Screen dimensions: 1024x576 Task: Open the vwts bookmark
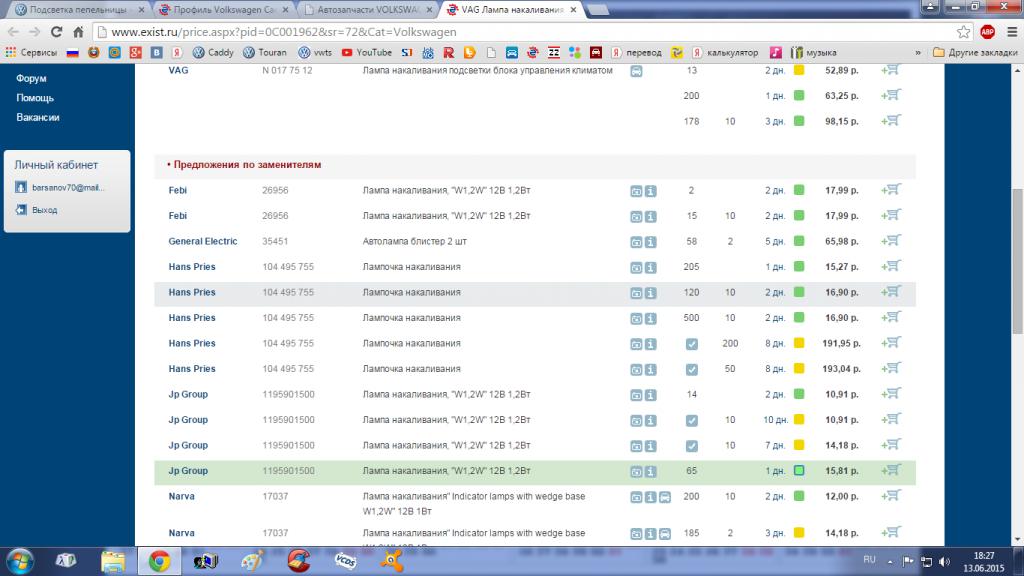315,52
